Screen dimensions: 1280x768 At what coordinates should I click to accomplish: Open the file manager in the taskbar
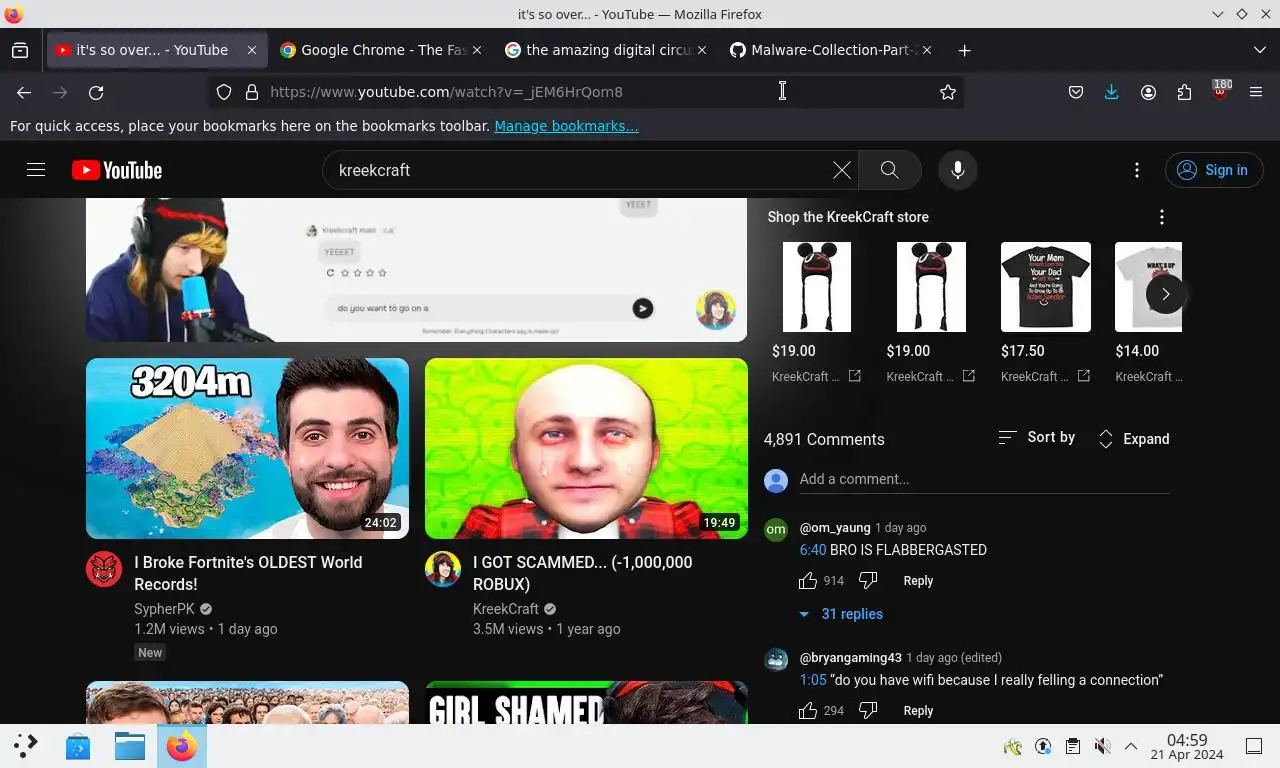coord(130,746)
